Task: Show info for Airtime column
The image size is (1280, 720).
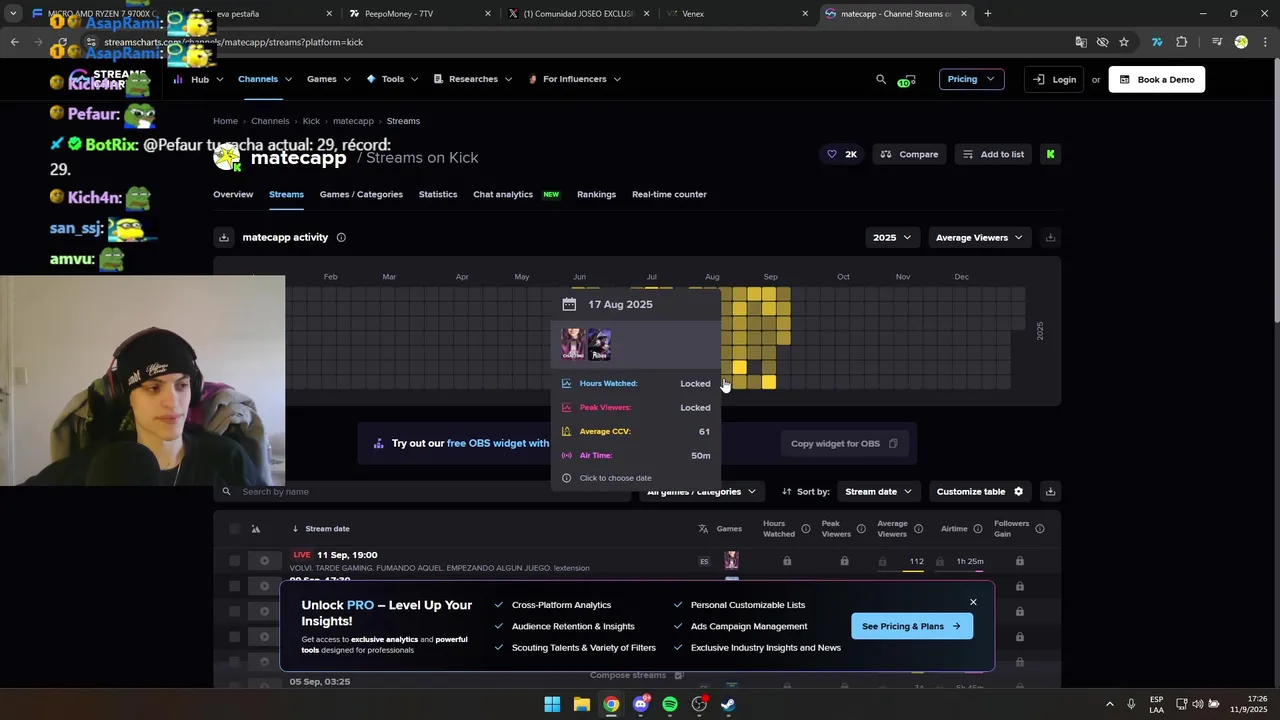Action: tap(978, 528)
